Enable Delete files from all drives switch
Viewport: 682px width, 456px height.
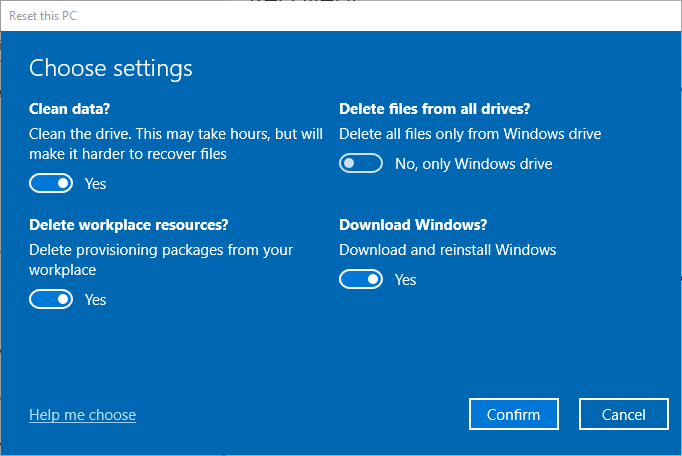coord(360,164)
